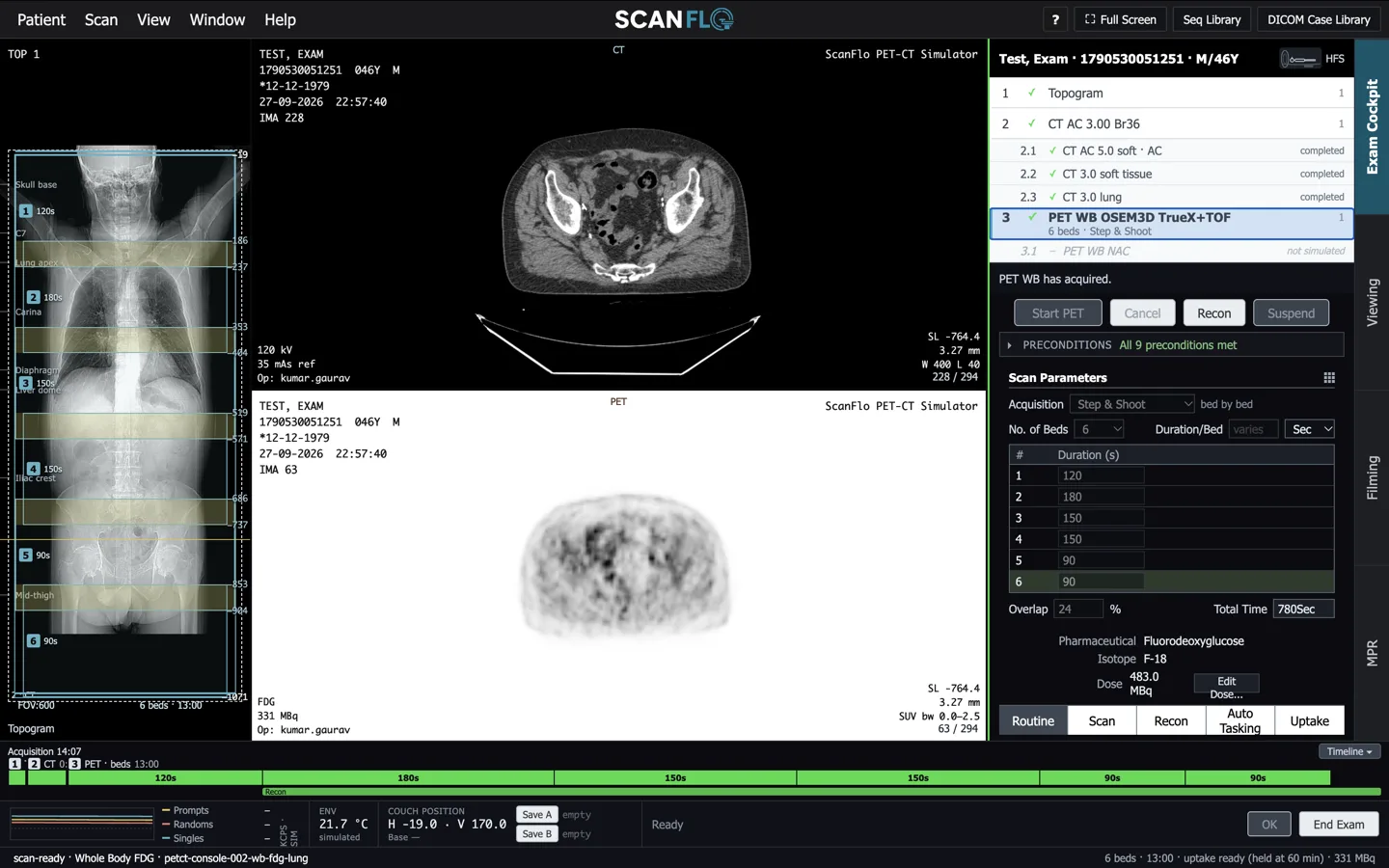Open the MPR side tab
Viewport: 1389px width, 868px height.
click(1372, 653)
